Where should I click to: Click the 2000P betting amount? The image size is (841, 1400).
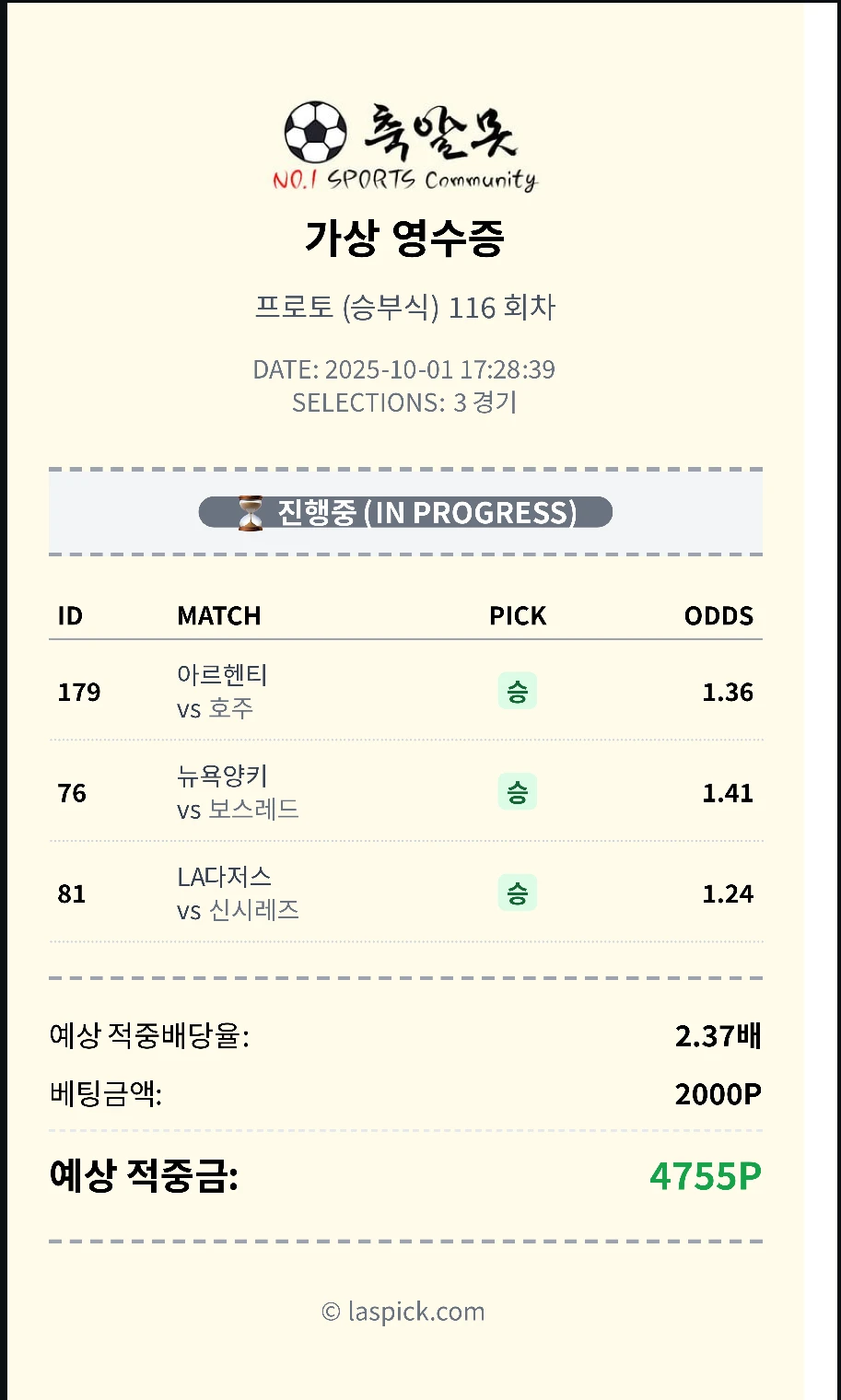click(718, 1094)
